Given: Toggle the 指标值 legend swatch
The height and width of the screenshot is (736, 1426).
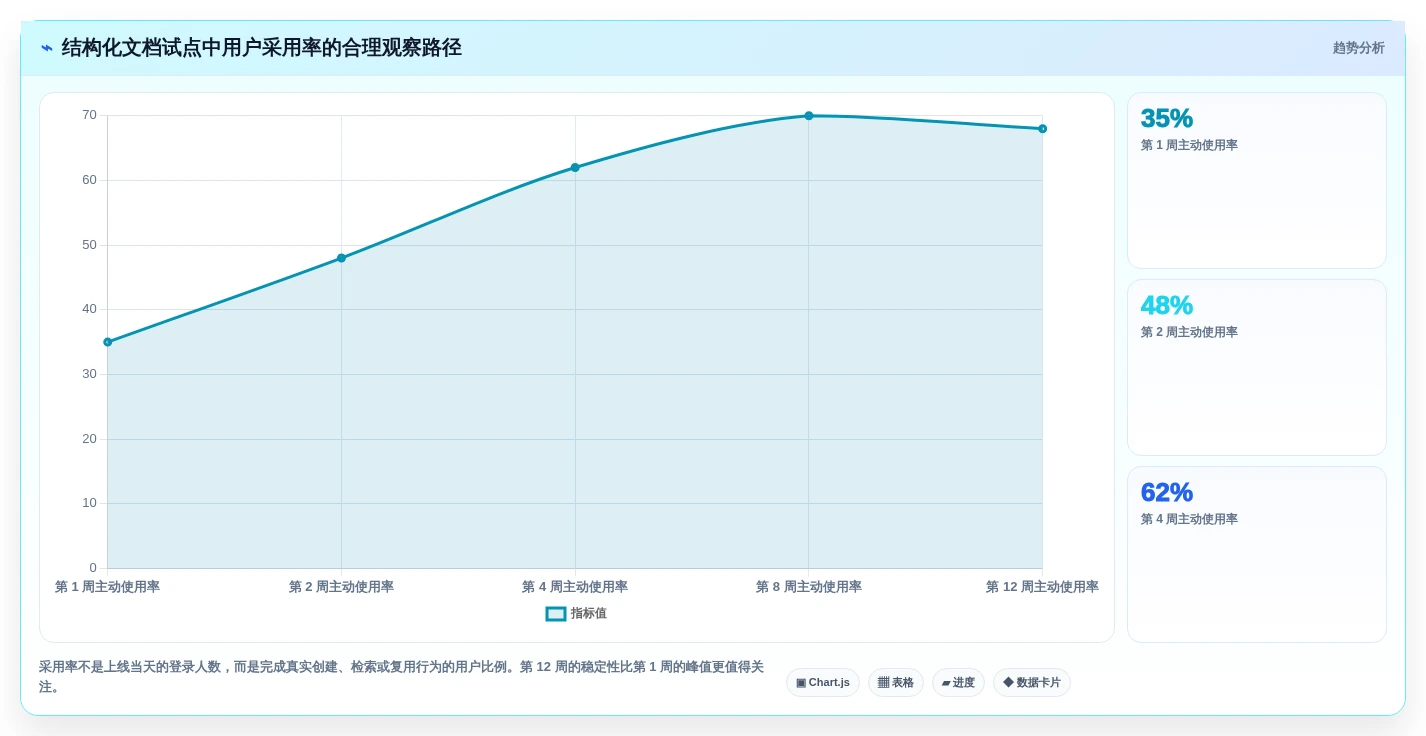Looking at the screenshot, I should [556, 614].
